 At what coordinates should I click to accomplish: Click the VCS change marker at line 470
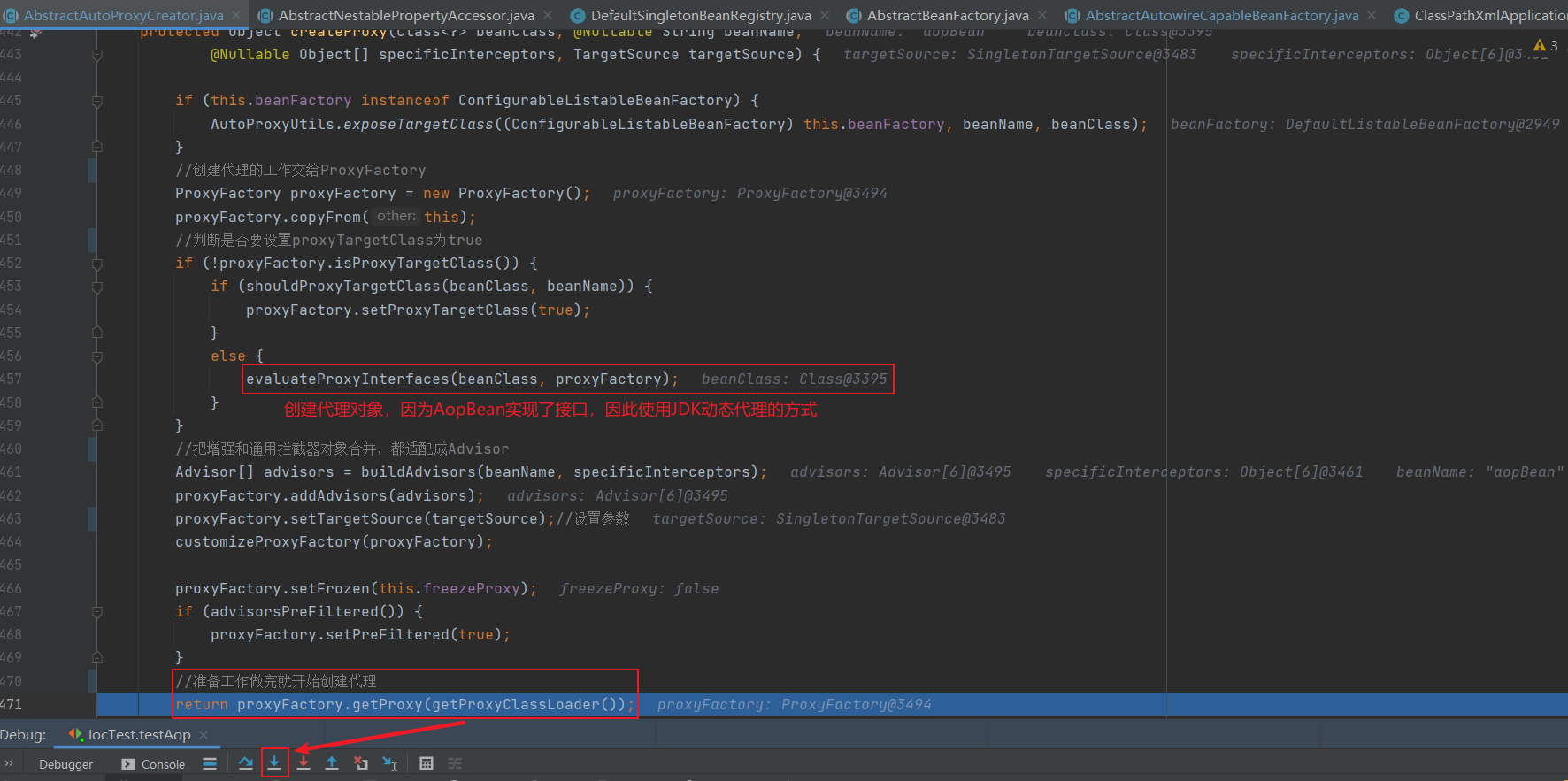click(x=92, y=681)
